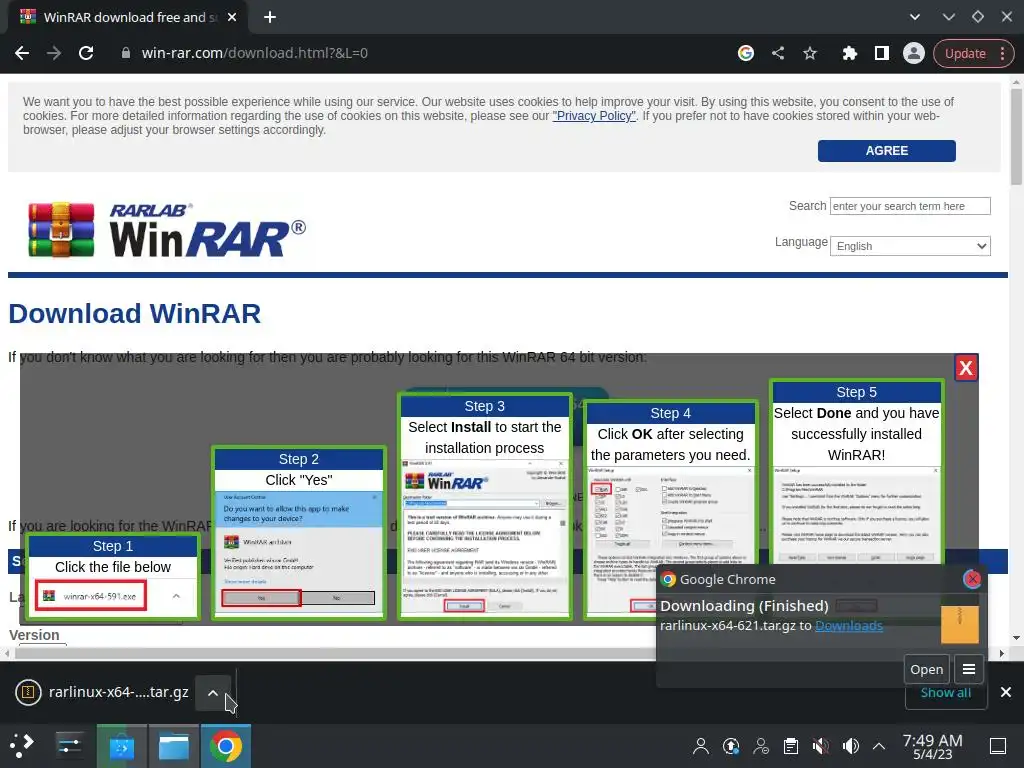
Task: Open the Chrome profile avatar
Action: coord(914,53)
